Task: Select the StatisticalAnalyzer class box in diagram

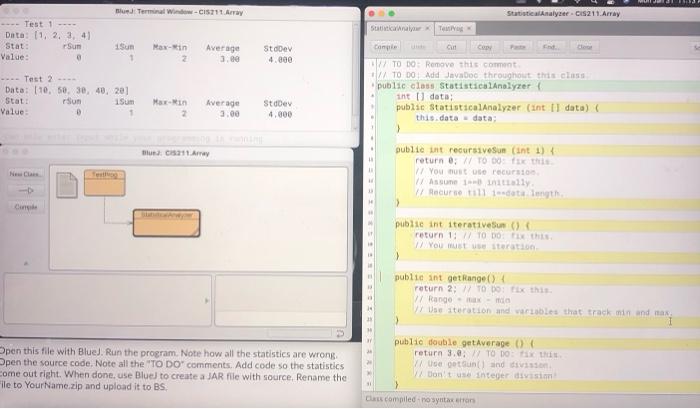Action: point(167,223)
